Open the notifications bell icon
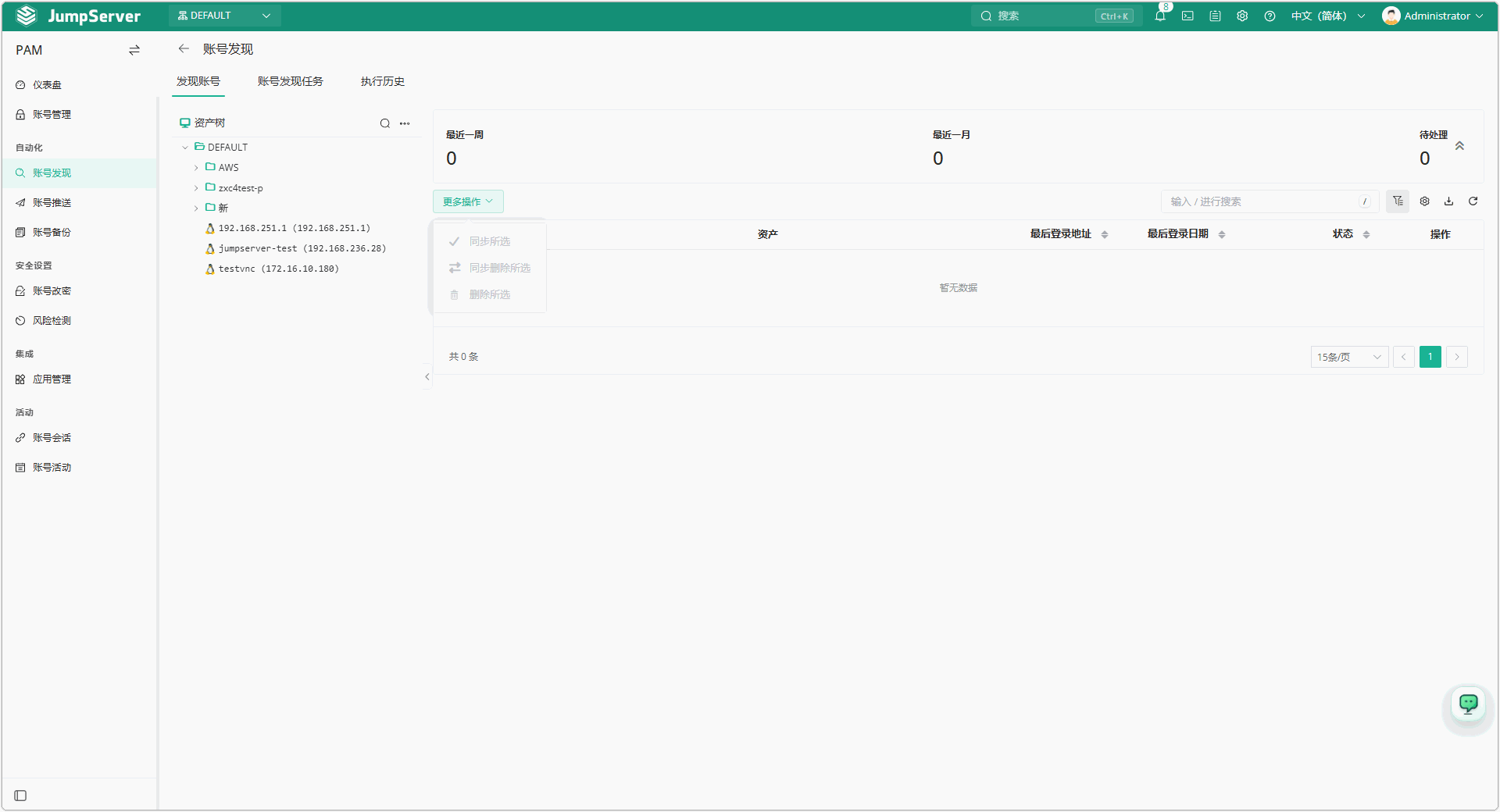 pos(1160,16)
